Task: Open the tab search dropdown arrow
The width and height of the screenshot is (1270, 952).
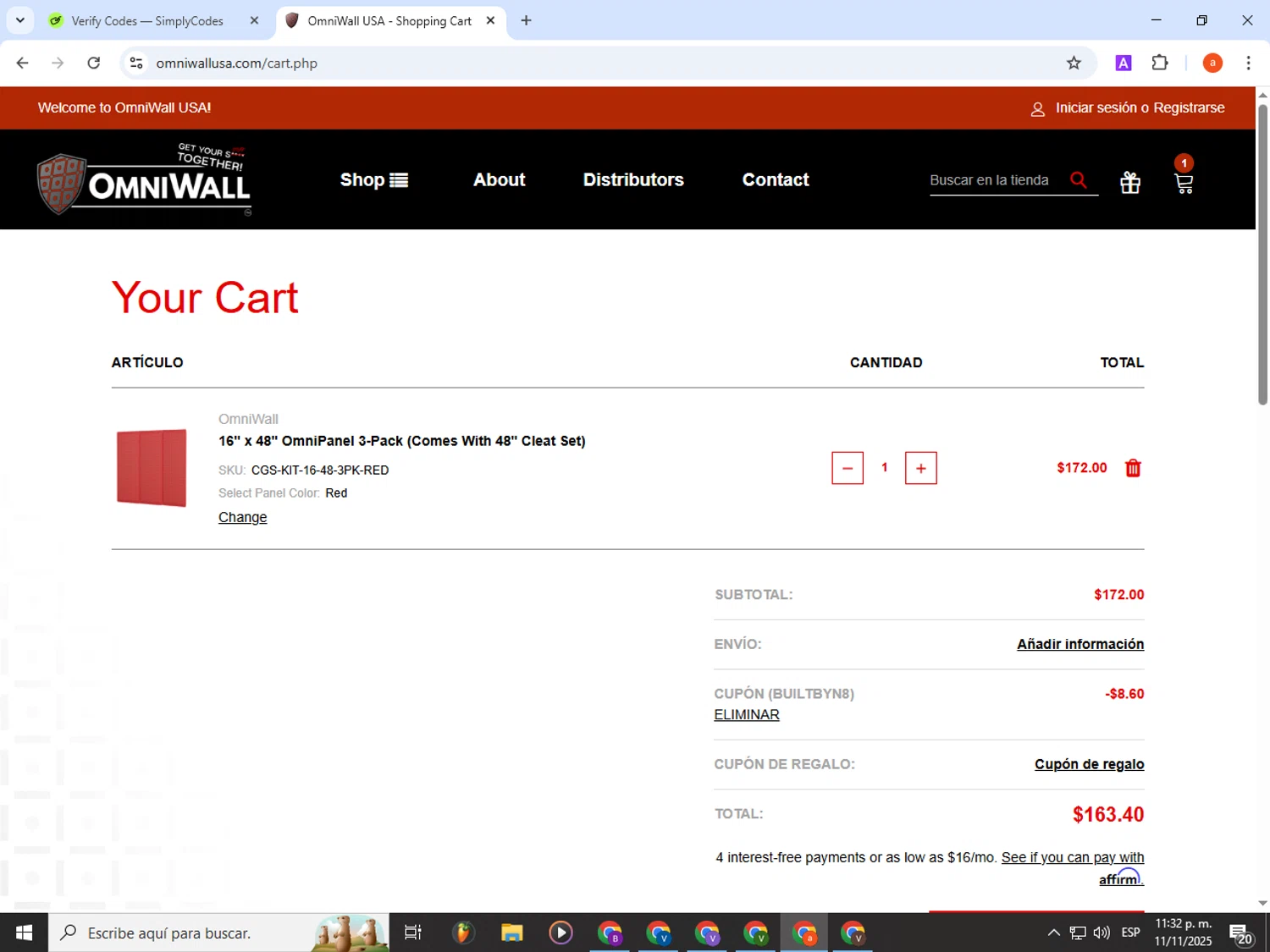Action: pos(20,20)
